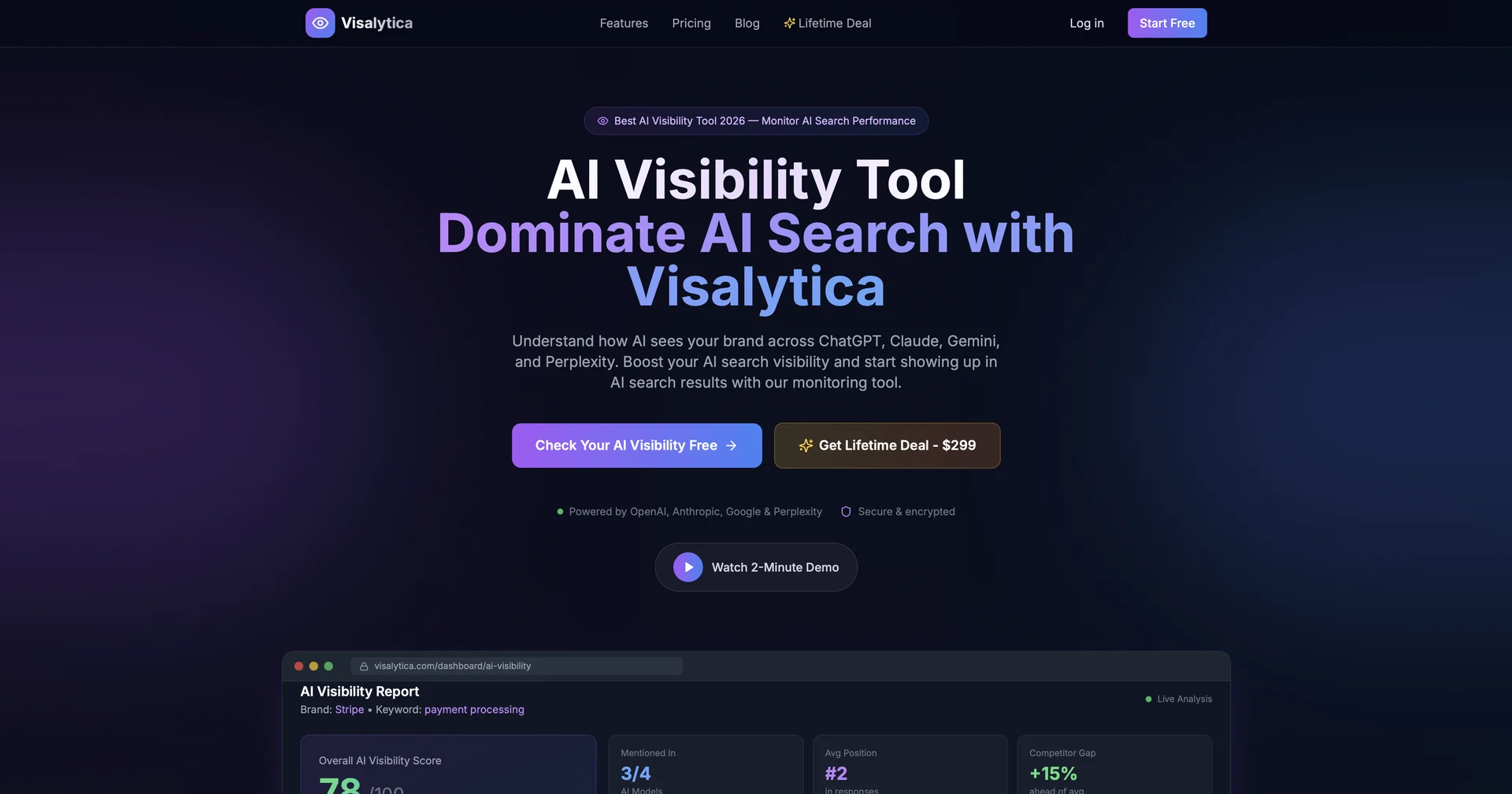Click the Start Free button
The width and height of the screenshot is (1512, 794).
1166,23
